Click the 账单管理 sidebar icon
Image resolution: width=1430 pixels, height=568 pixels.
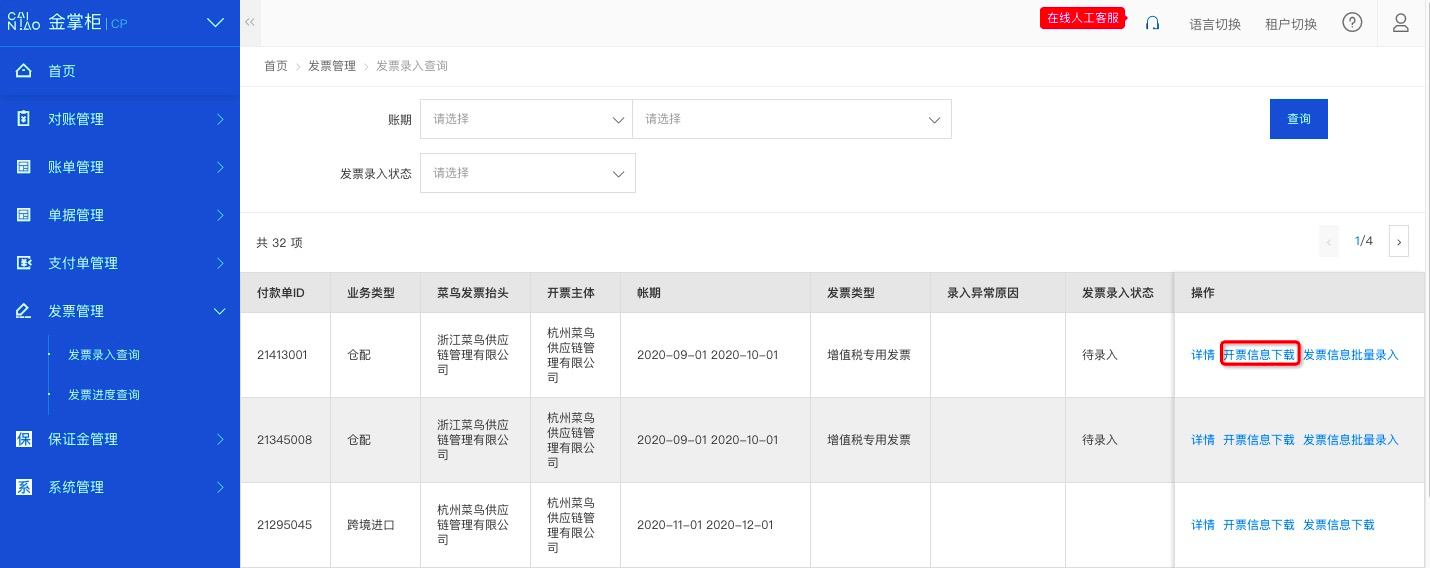coord(24,167)
